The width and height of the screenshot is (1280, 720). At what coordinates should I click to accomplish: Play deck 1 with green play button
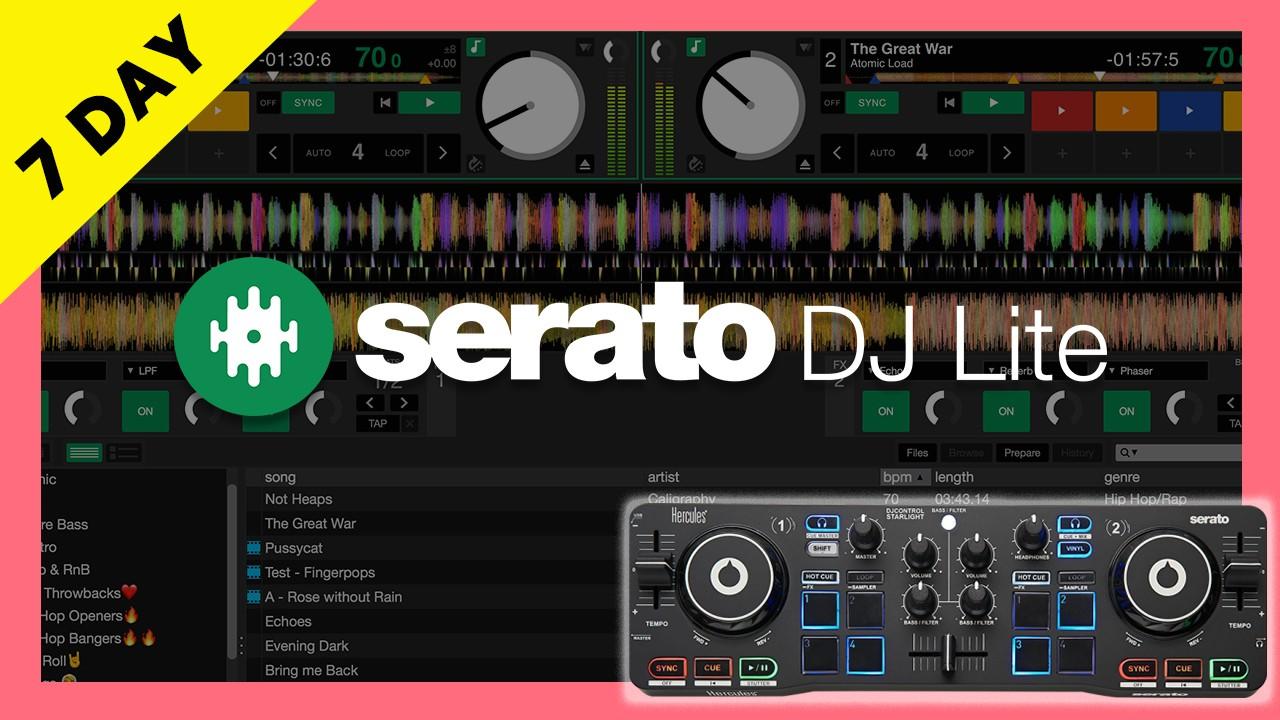click(430, 102)
